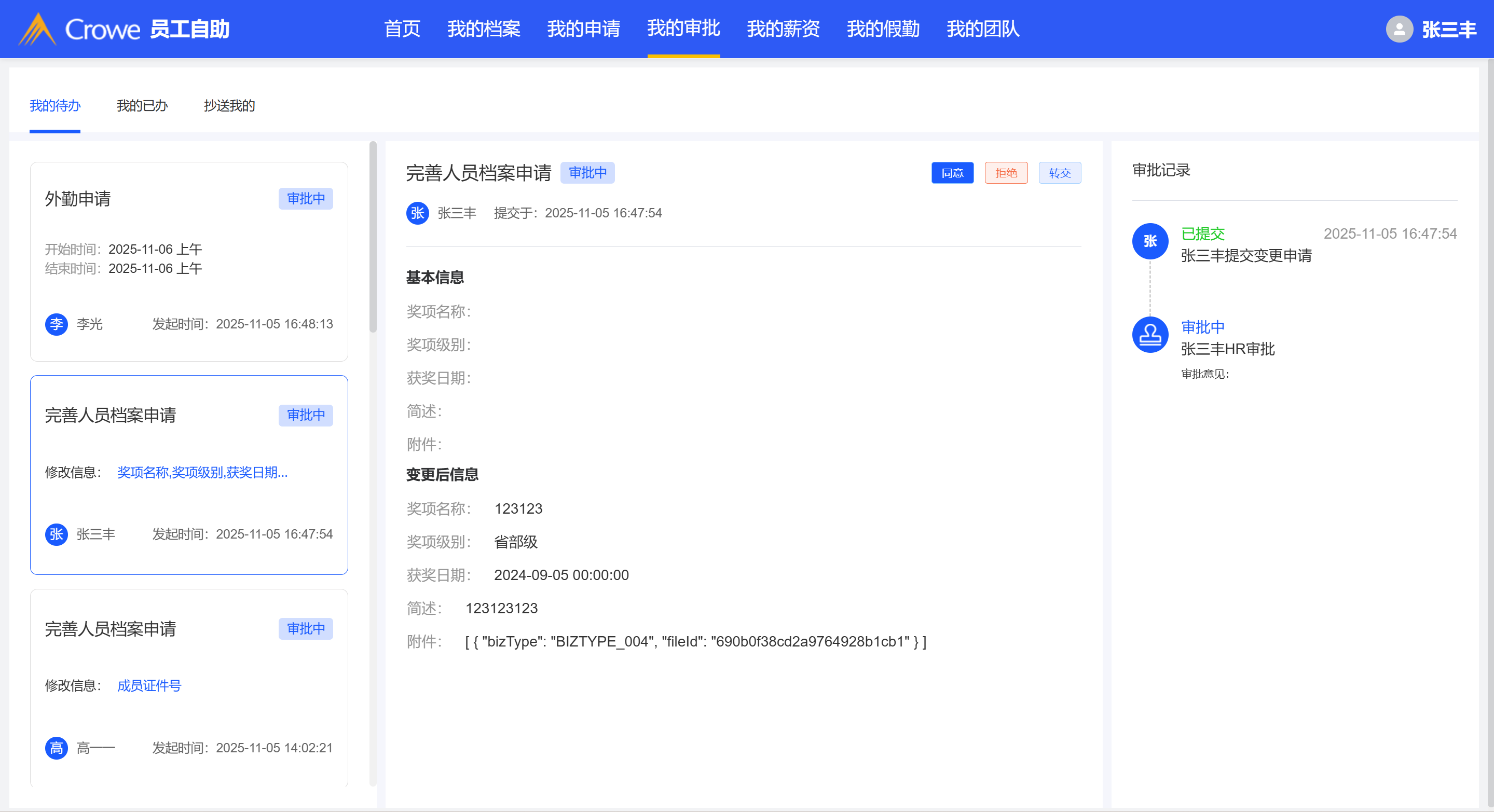Viewport: 1494px width, 812px height.
Task: Click applicant avatar in detail header
Action: point(417,213)
